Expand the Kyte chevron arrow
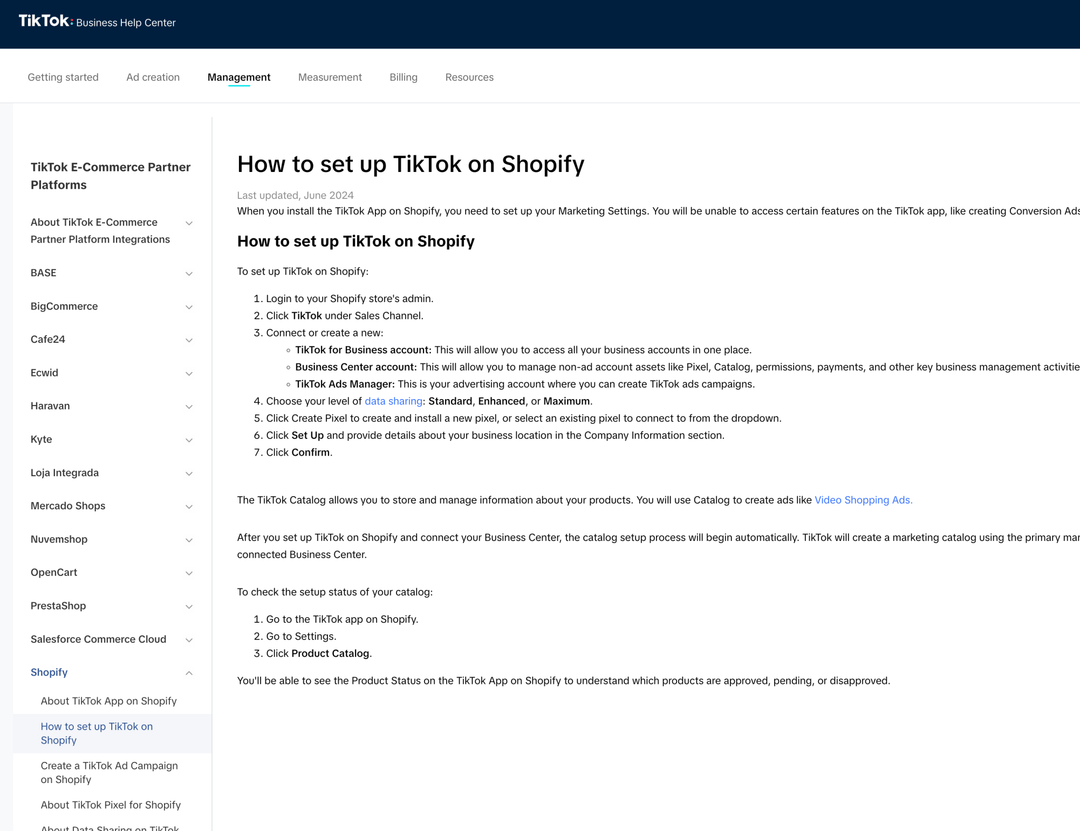1080x831 pixels. pos(189,440)
